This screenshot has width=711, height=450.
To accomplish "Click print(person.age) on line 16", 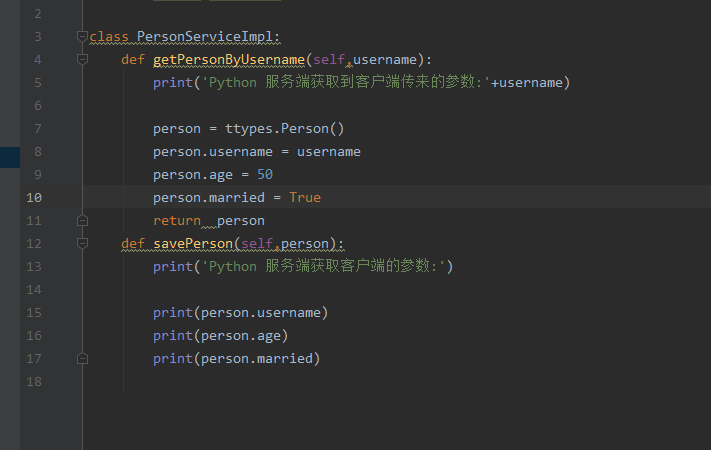I will click(220, 335).
